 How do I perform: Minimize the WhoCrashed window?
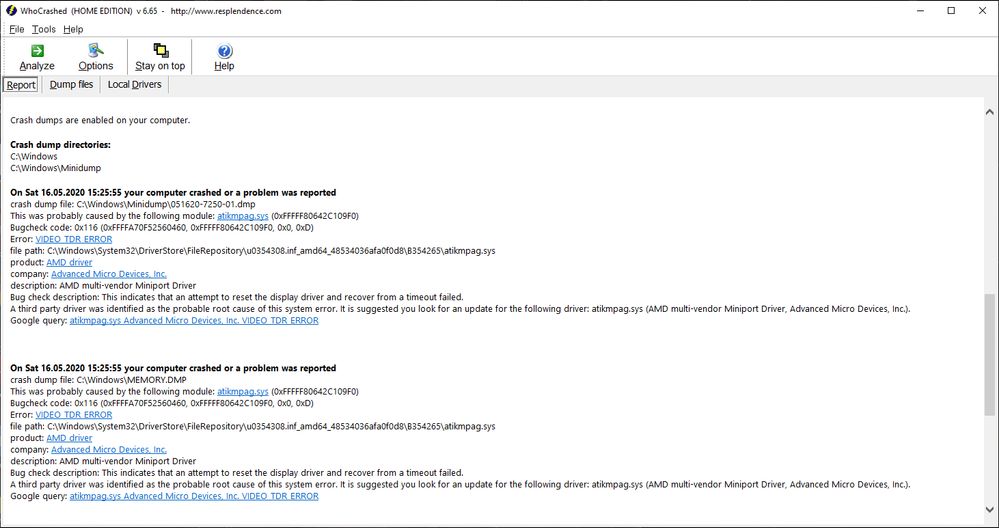point(921,11)
